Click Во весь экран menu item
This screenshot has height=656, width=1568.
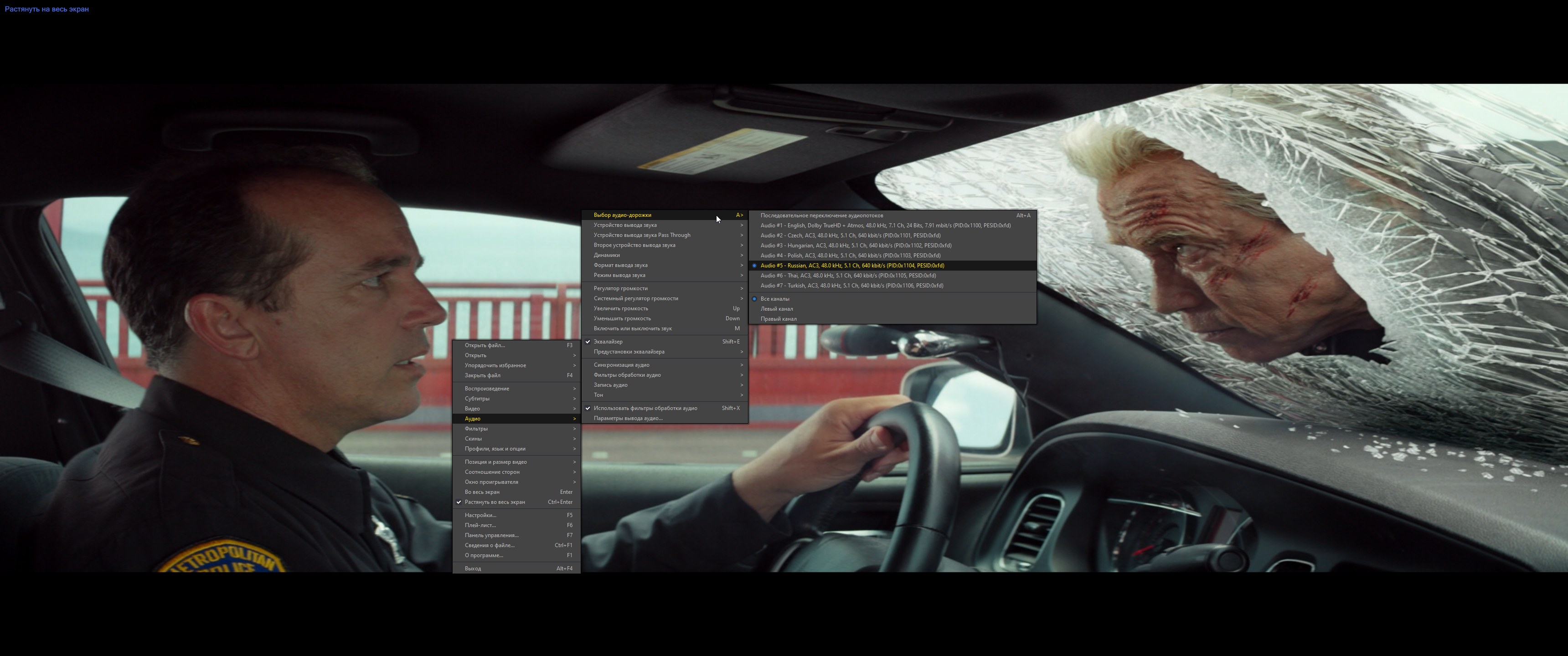[516, 492]
